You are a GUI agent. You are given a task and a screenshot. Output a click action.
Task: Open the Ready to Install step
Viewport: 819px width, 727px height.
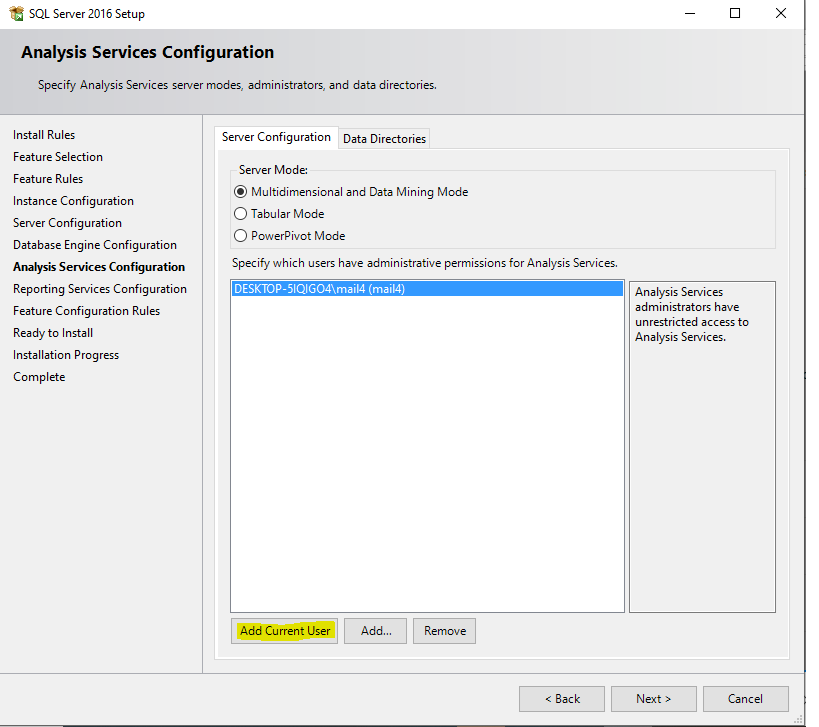[x=52, y=332]
